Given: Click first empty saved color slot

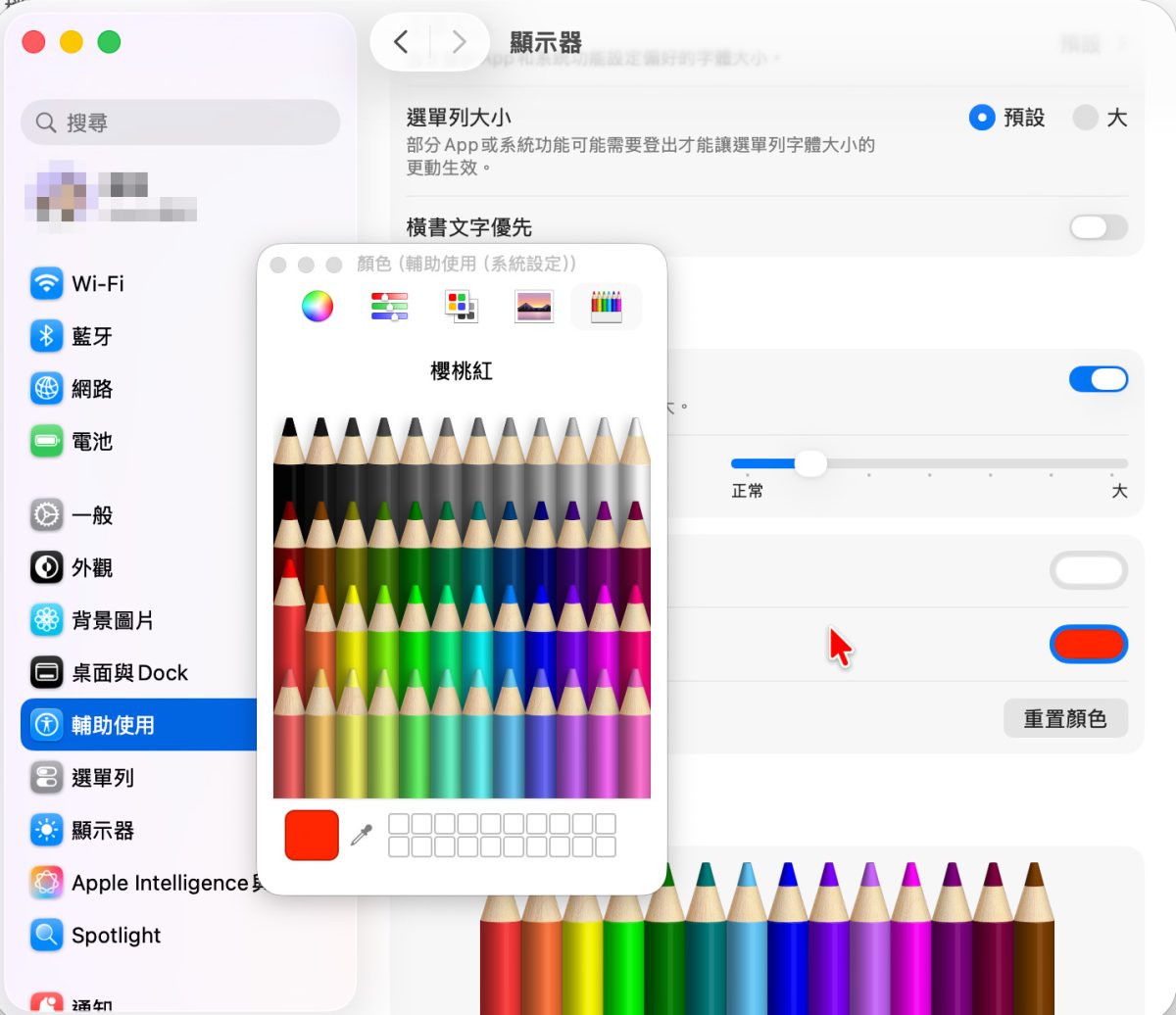Looking at the screenshot, I should 399,824.
